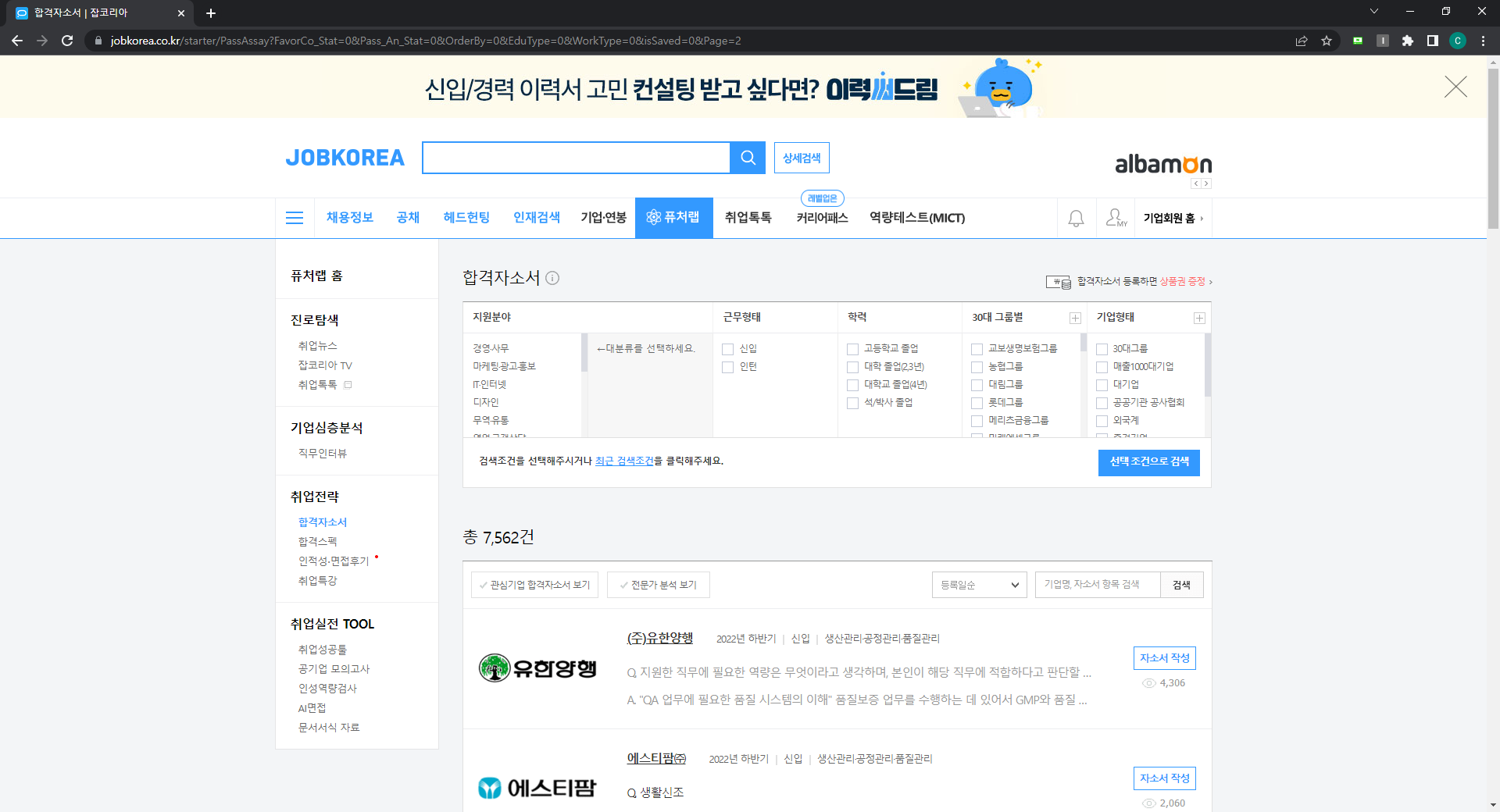Open 퓨처랩 tab
The height and width of the screenshot is (812, 1500).
[673, 218]
